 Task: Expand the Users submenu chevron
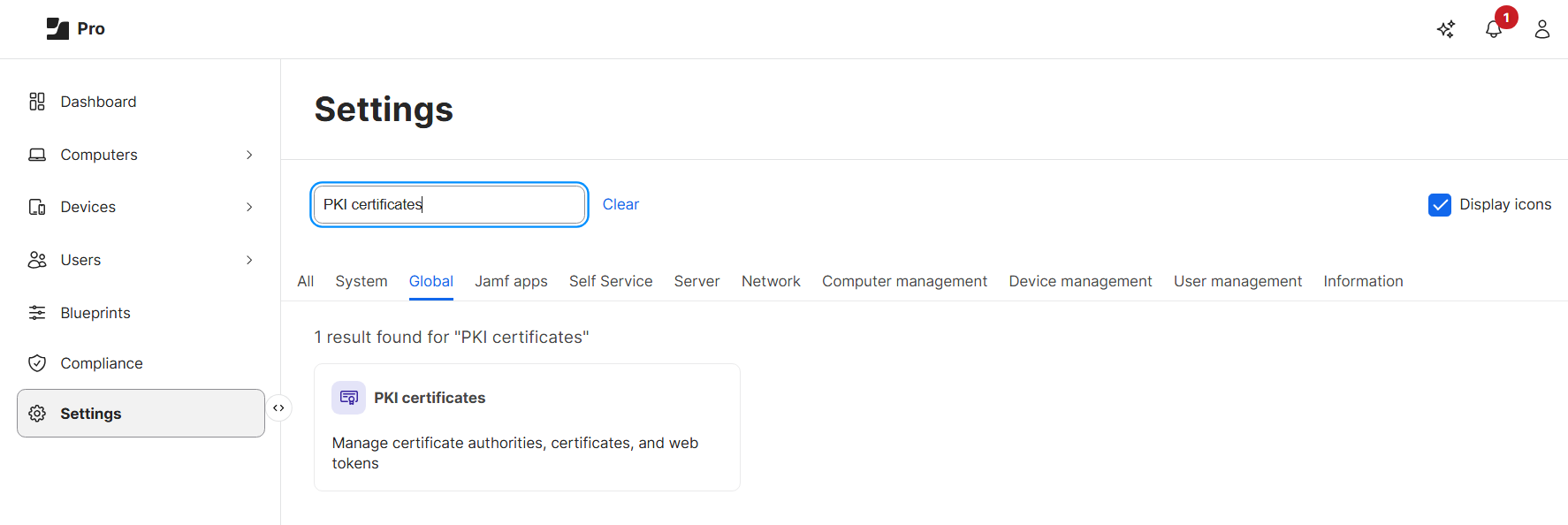249,260
